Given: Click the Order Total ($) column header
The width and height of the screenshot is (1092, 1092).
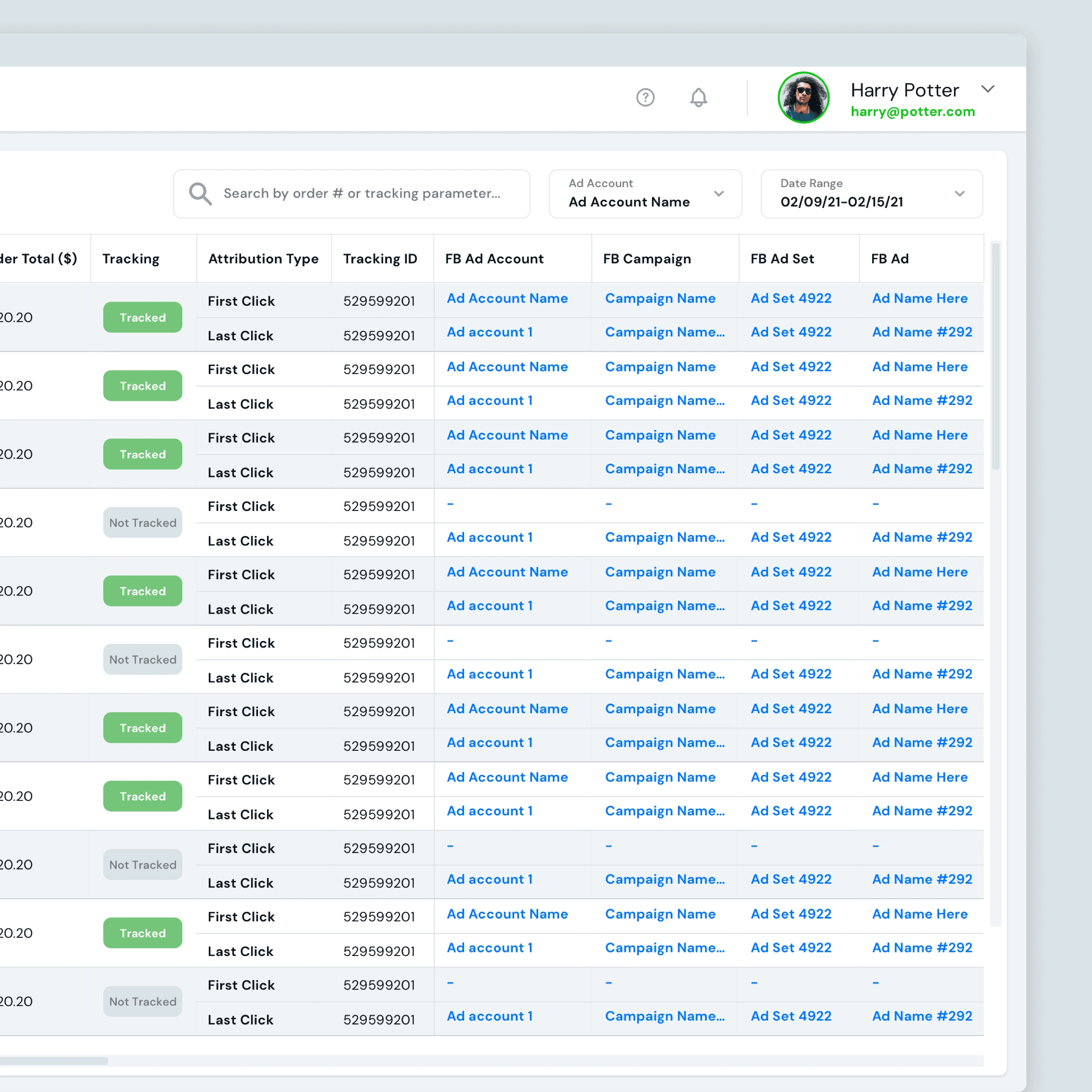Looking at the screenshot, I should pos(44,258).
